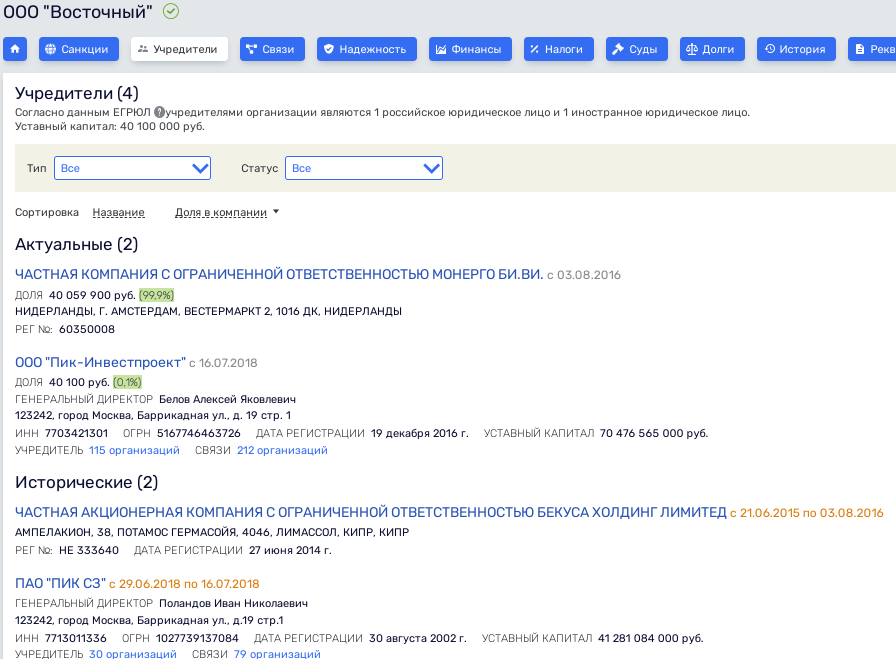Click the EGRUL question mark help icon

coord(159,113)
